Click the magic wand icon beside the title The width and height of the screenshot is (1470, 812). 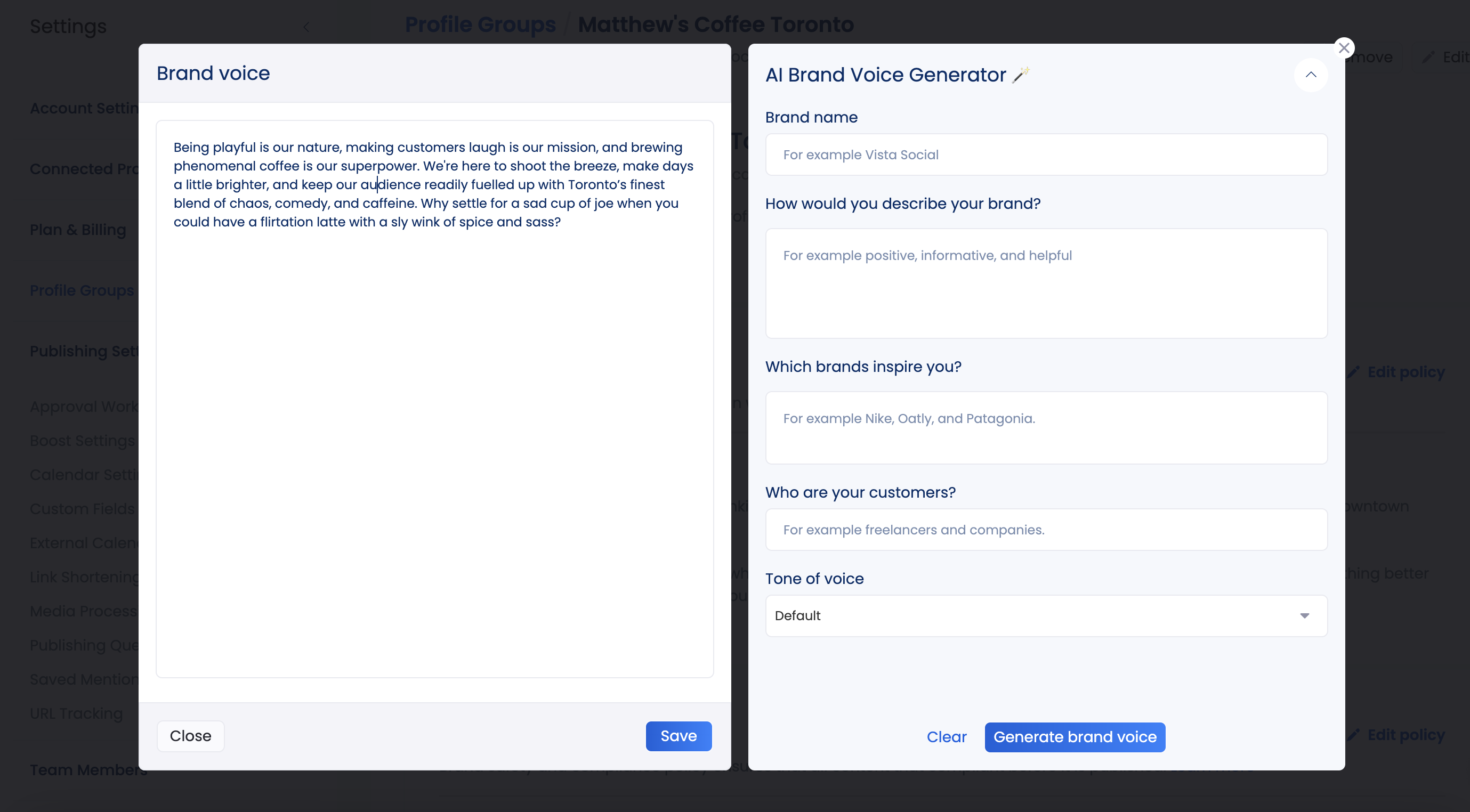tap(1021, 75)
